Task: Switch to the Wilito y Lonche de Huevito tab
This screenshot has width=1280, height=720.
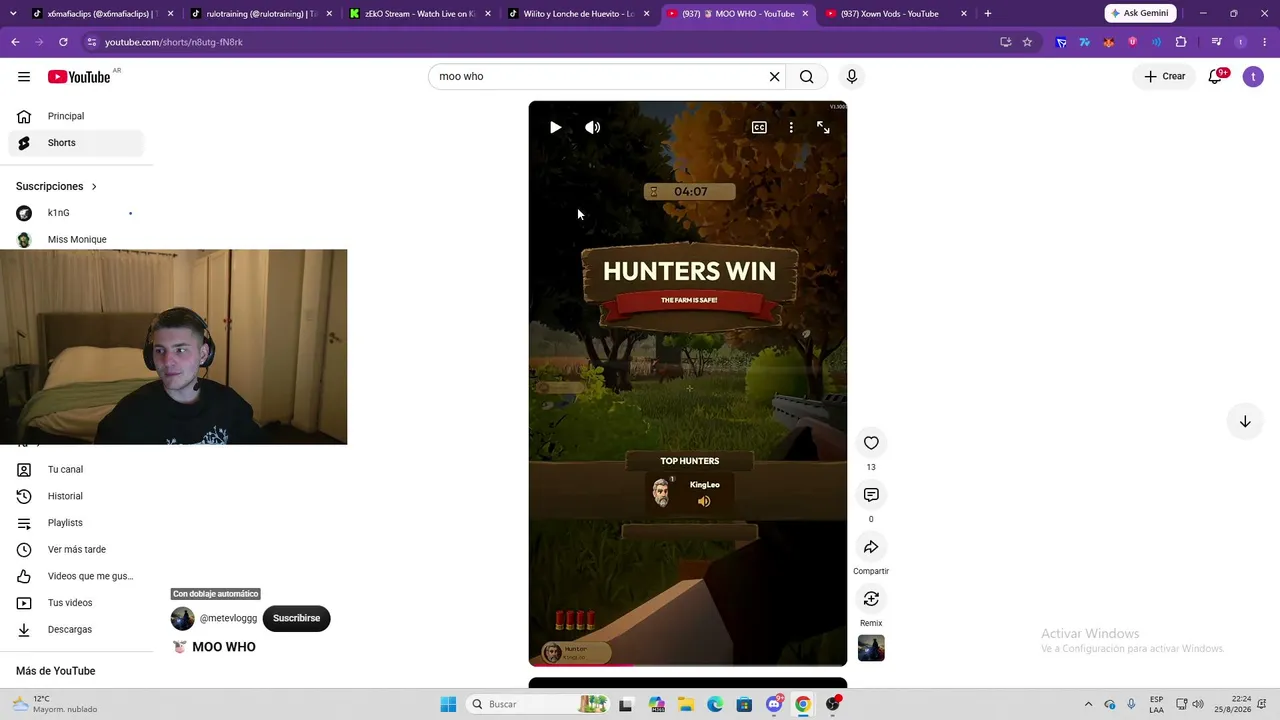Action: pyautogui.click(x=578, y=14)
